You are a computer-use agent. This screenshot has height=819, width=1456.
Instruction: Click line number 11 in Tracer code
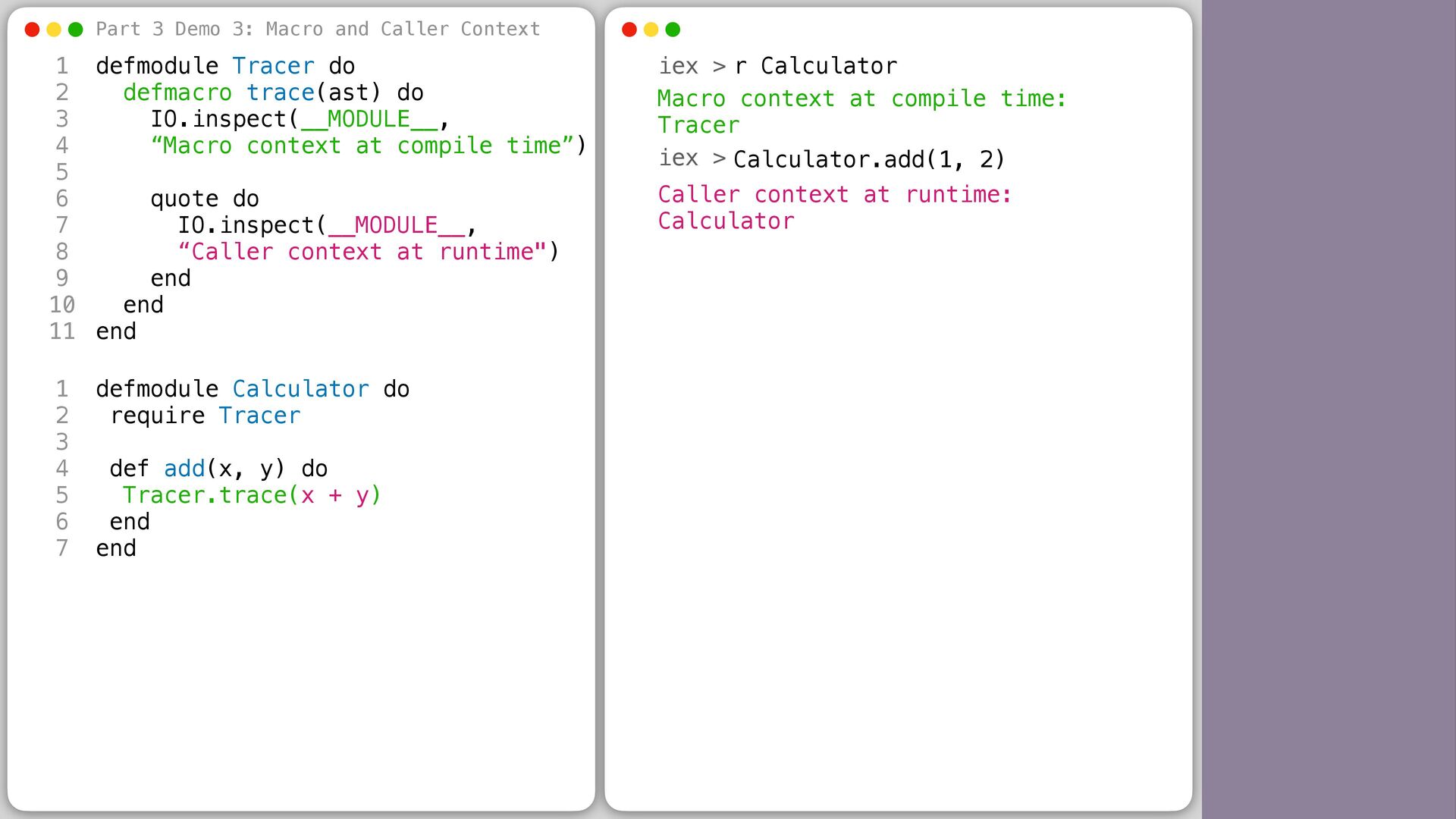pyautogui.click(x=62, y=331)
